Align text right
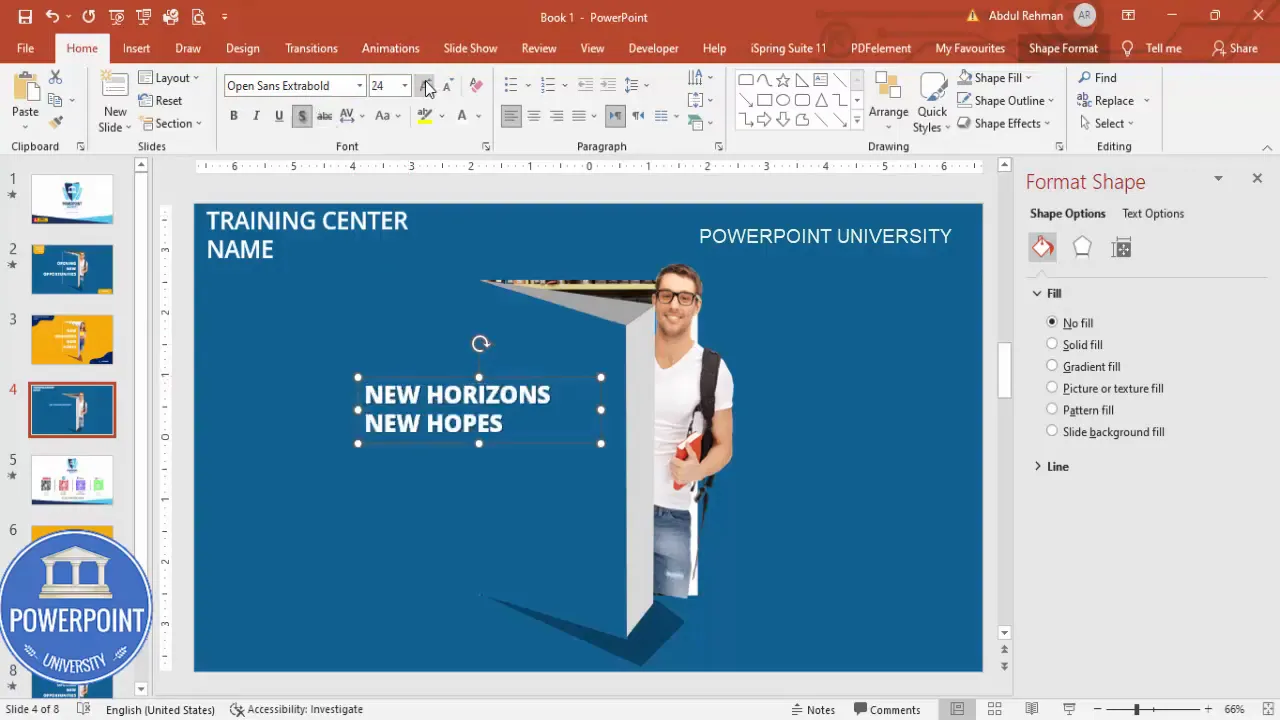The image size is (1280, 720). (556, 116)
